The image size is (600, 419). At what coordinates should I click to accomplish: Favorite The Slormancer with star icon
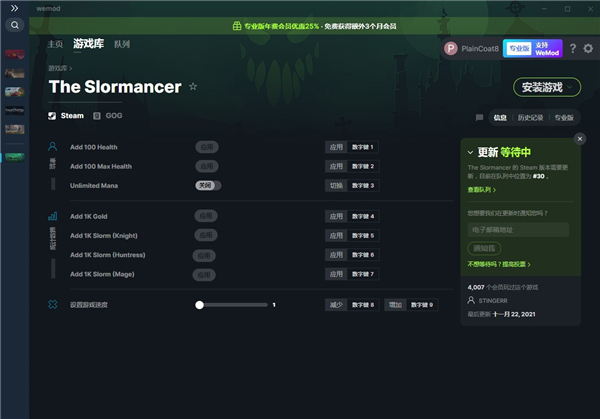coord(193,87)
